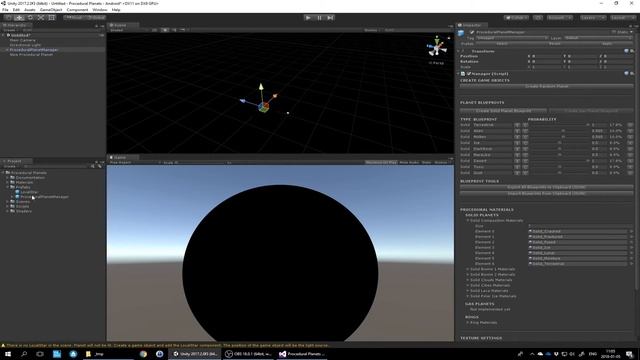
Task: Toggle the Static checkbox in Inspector
Action: click(x=613, y=32)
